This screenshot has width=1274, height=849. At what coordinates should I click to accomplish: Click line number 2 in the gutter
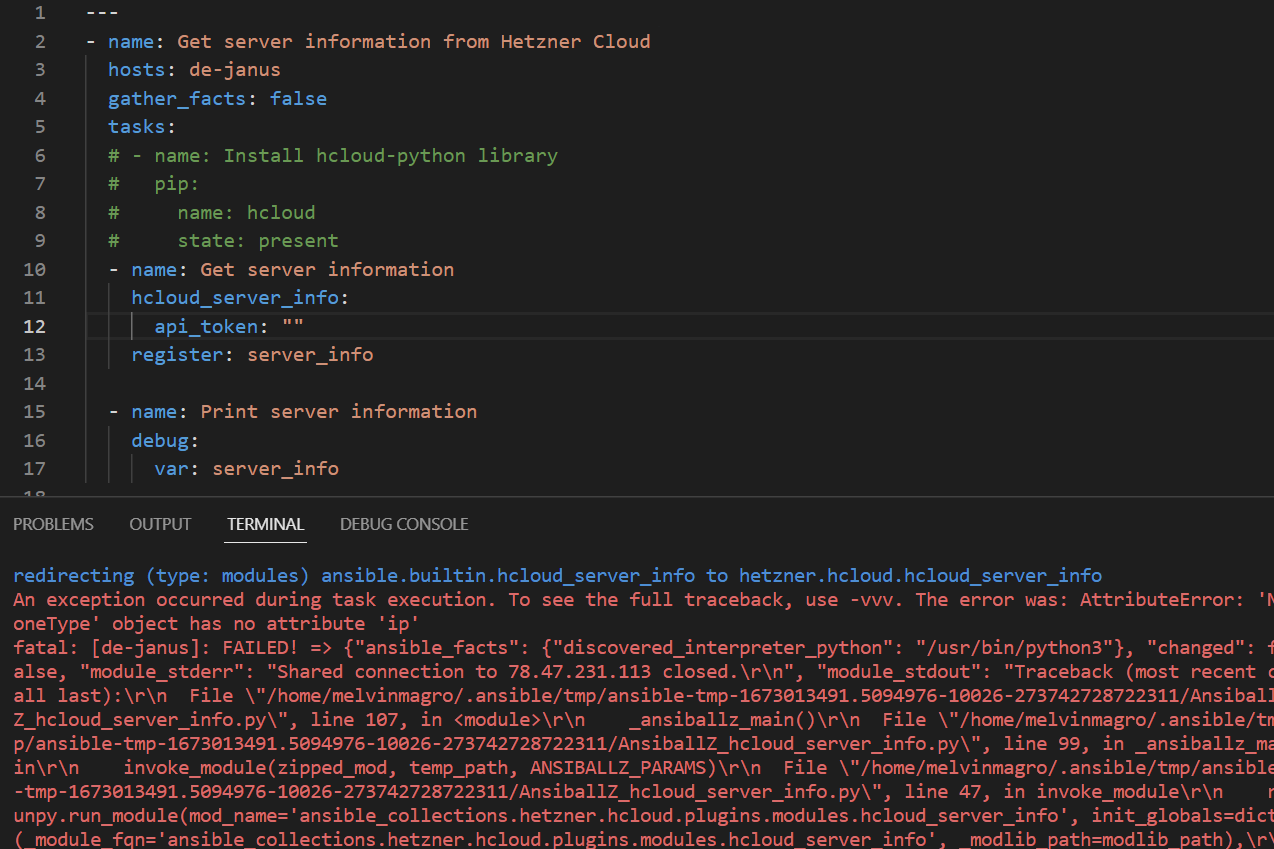tap(40, 42)
